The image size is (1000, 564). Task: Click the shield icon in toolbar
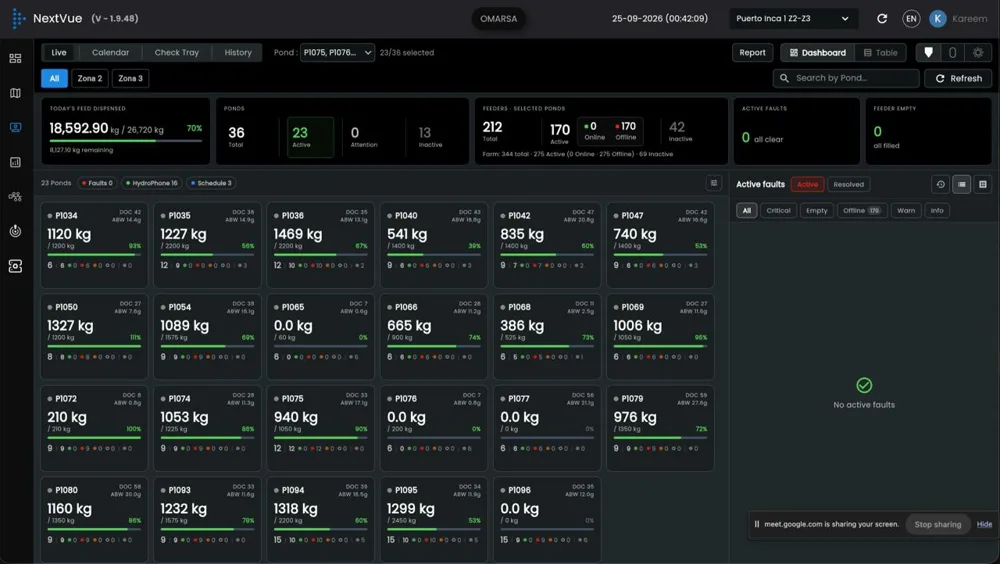pyautogui.click(x=929, y=53)
